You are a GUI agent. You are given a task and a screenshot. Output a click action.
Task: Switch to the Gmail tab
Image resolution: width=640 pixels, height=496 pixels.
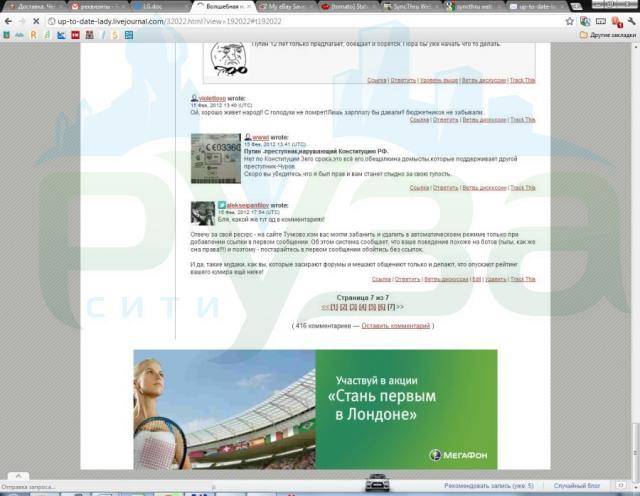point(97,7)
